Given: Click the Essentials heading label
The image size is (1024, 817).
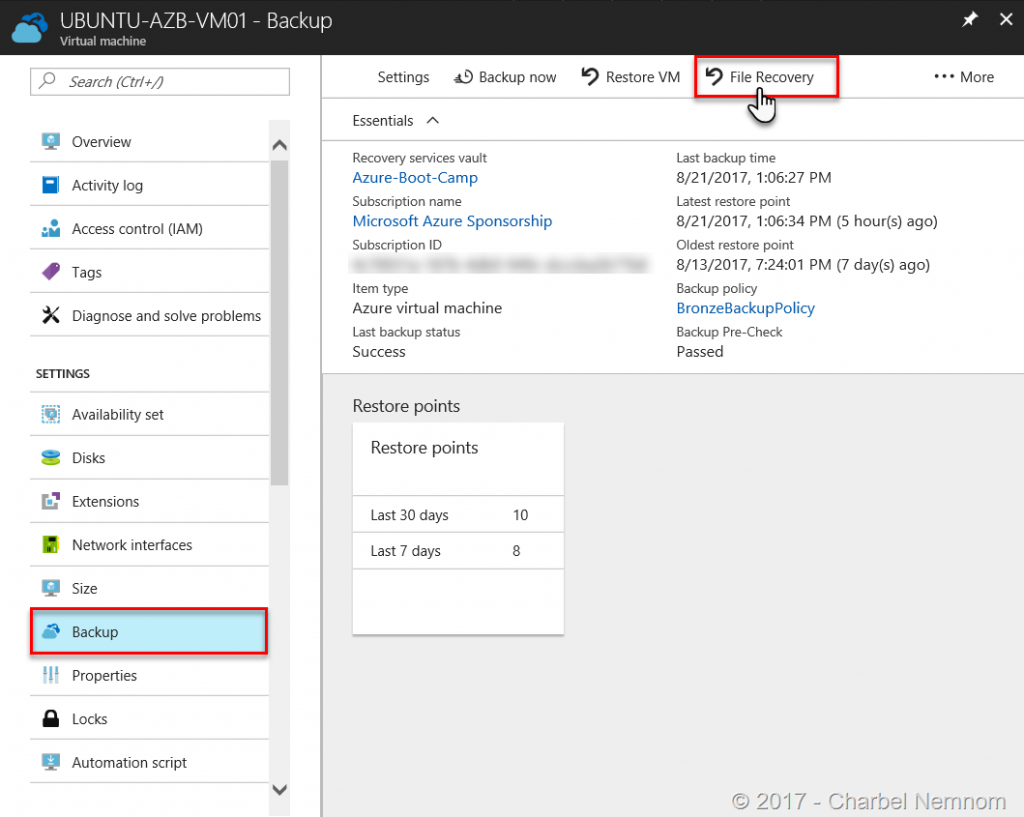Looking at the screenshot, I should tap(383, 121).
